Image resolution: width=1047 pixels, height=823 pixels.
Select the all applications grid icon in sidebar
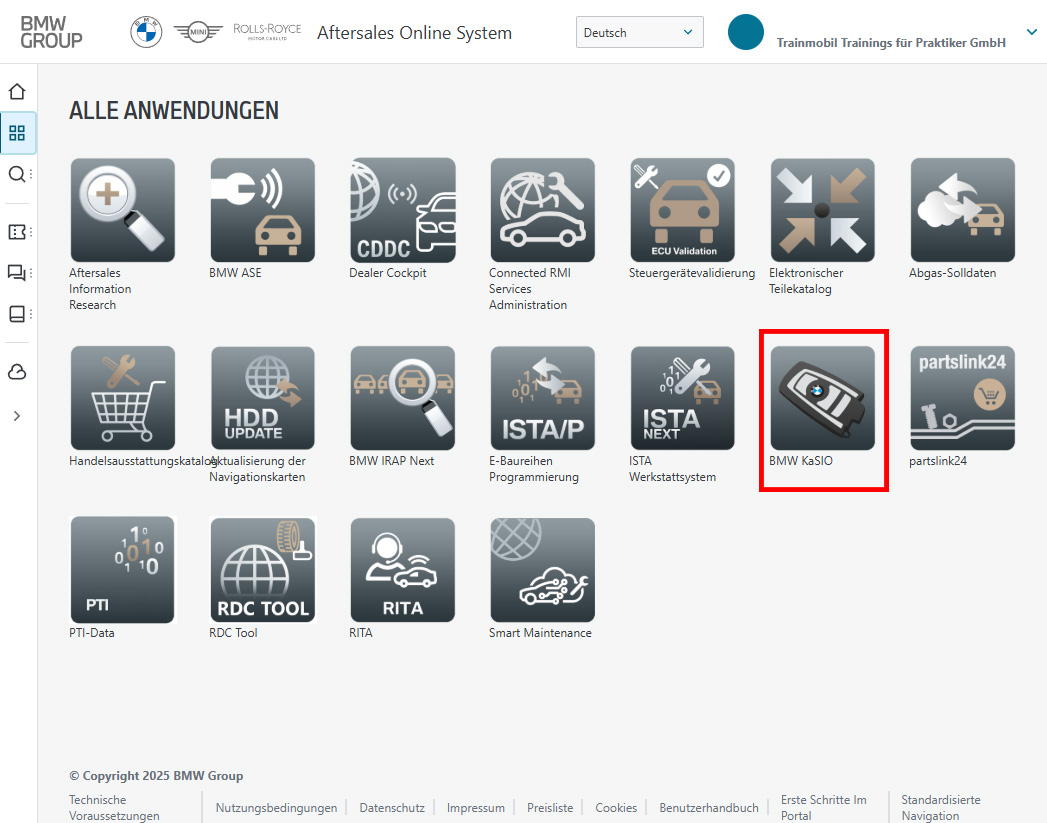tap(17, 133)
